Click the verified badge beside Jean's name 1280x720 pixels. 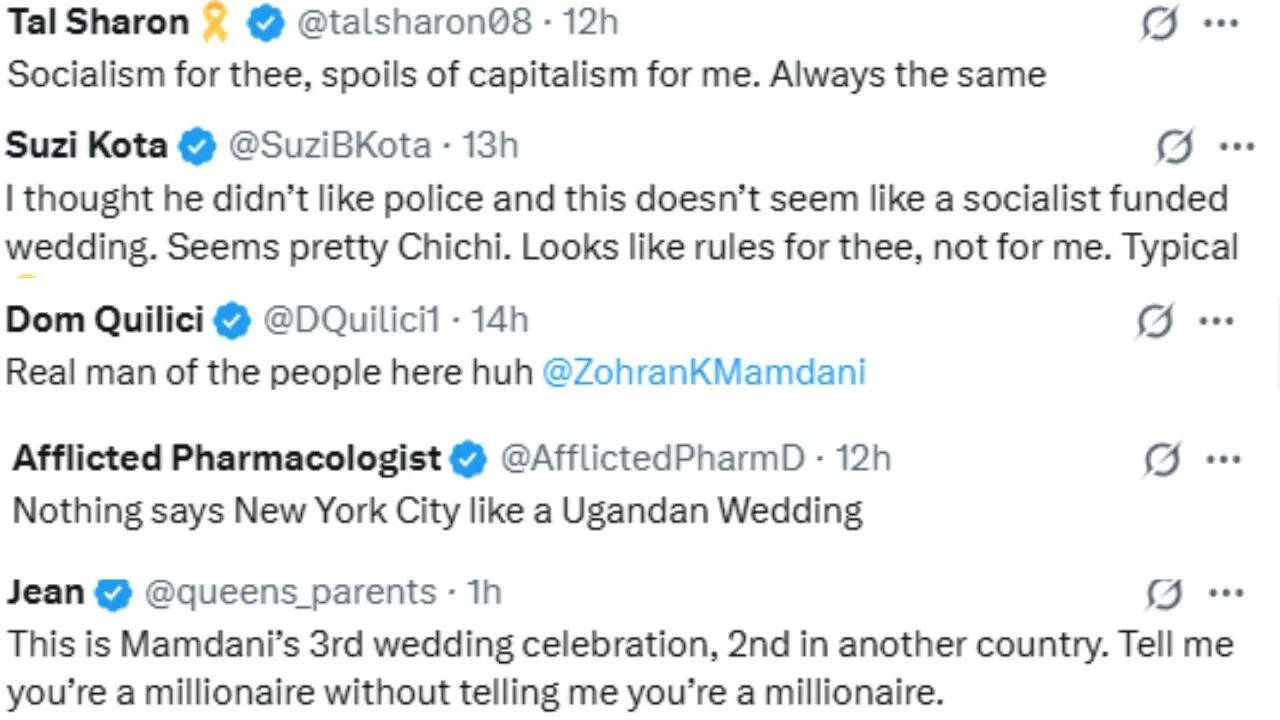tap(114, 592)
